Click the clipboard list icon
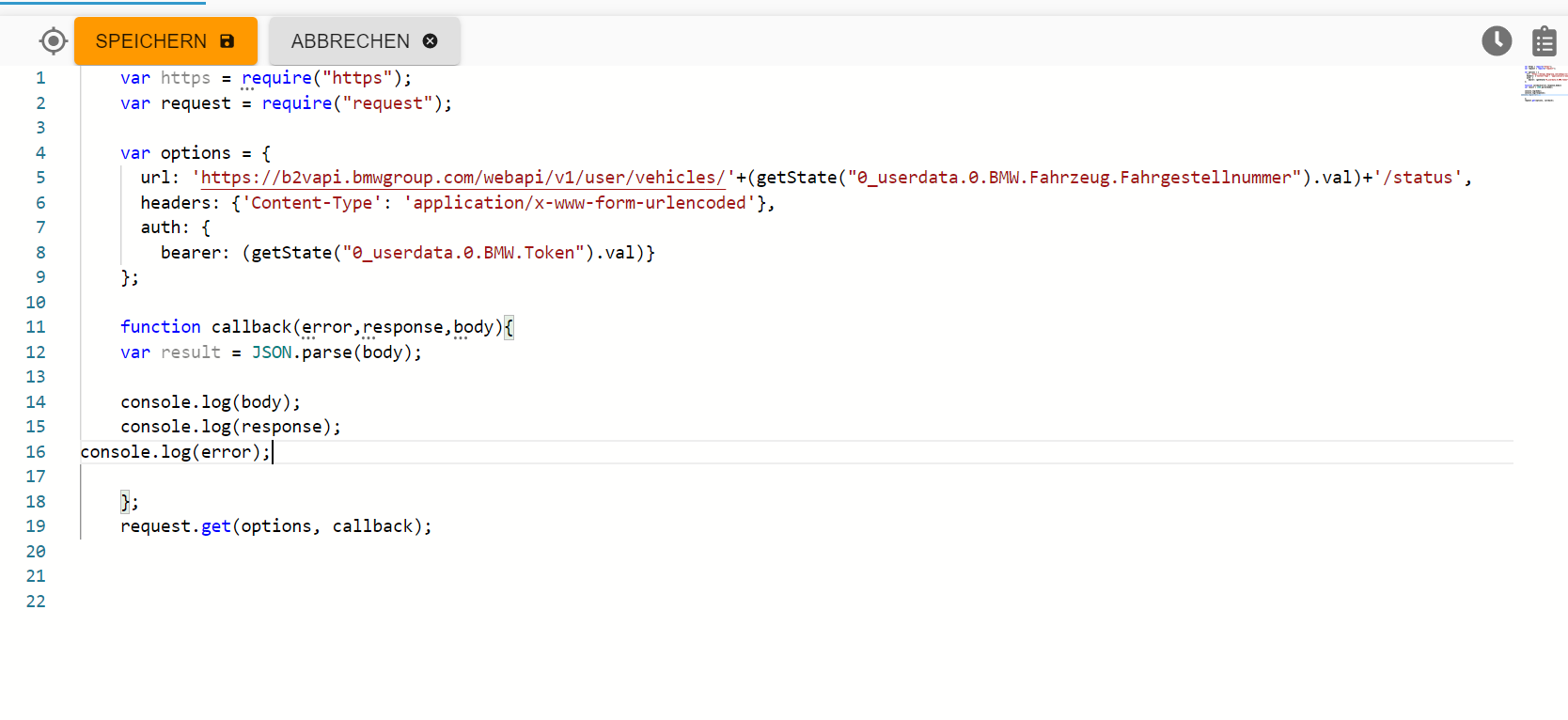 click(1544, 41)
